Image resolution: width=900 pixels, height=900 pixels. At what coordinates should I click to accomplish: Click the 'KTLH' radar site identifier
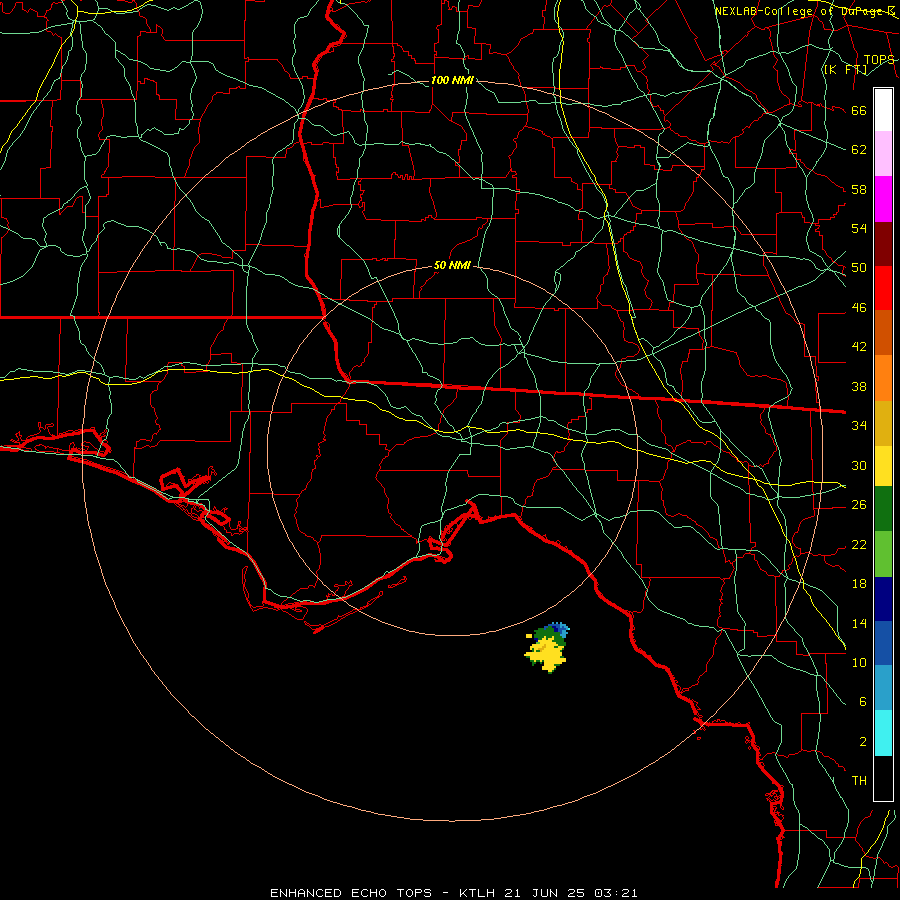coord(477,893)
